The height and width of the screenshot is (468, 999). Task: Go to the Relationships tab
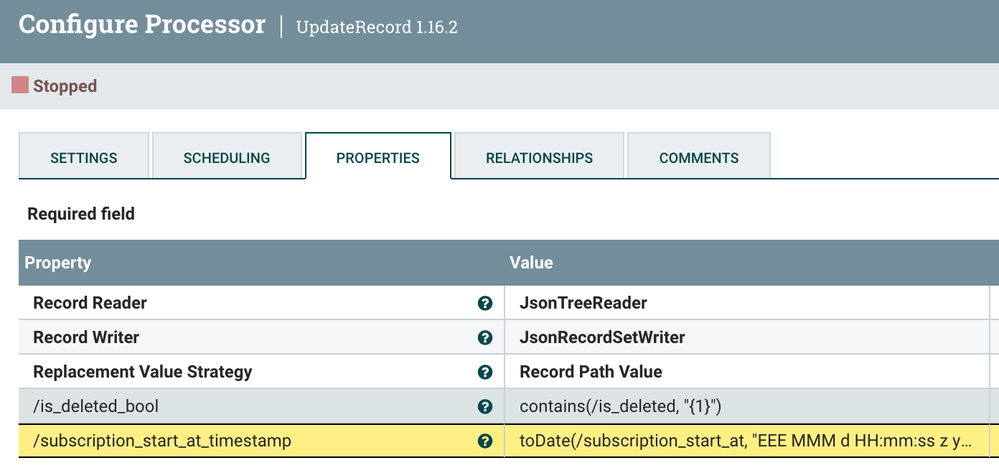[x=539, y=156]
